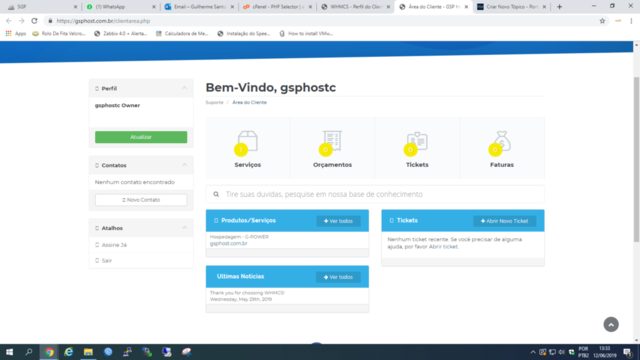This screenshot has height=360, width=640.
Task: Open the Orçamentos receipt icon
Action: point(332,141)
